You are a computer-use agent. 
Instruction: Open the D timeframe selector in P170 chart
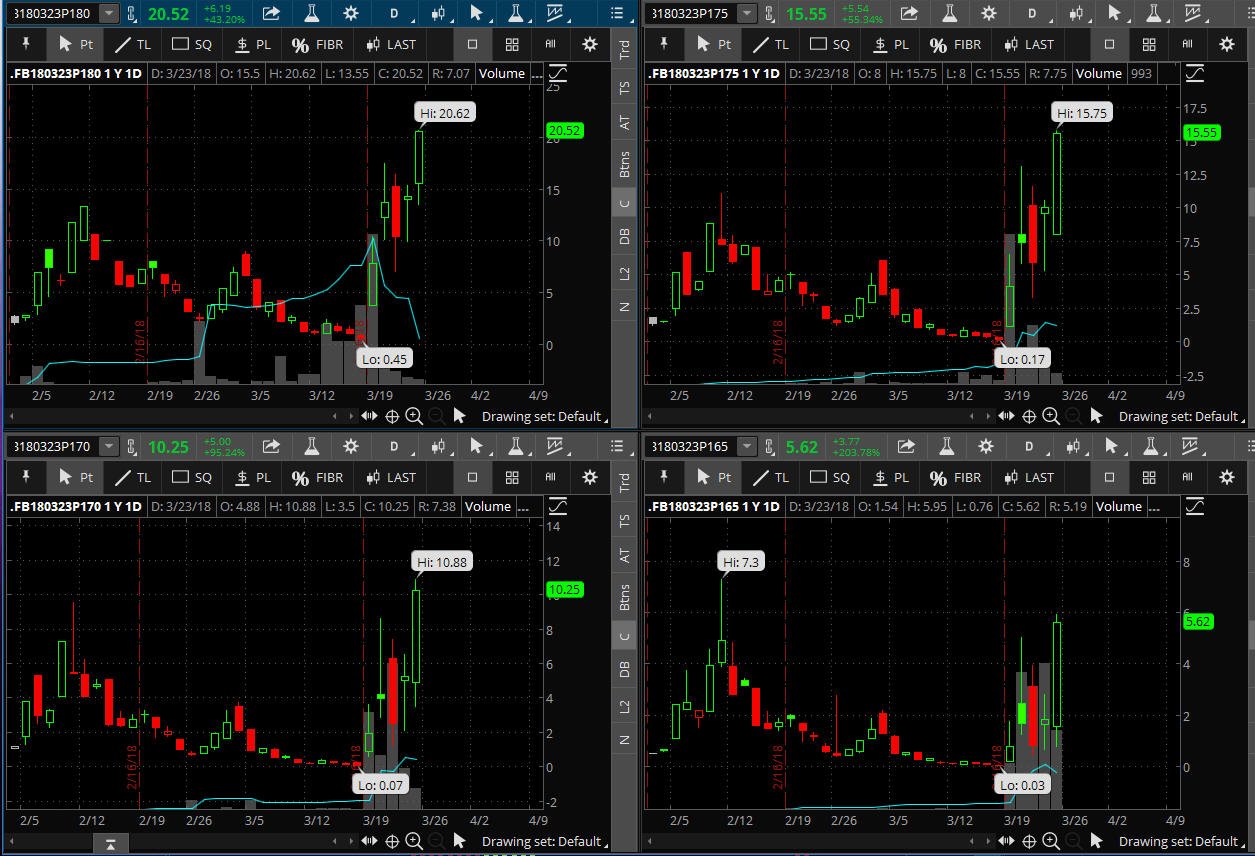pyautogui.click(x=394, y=446)
